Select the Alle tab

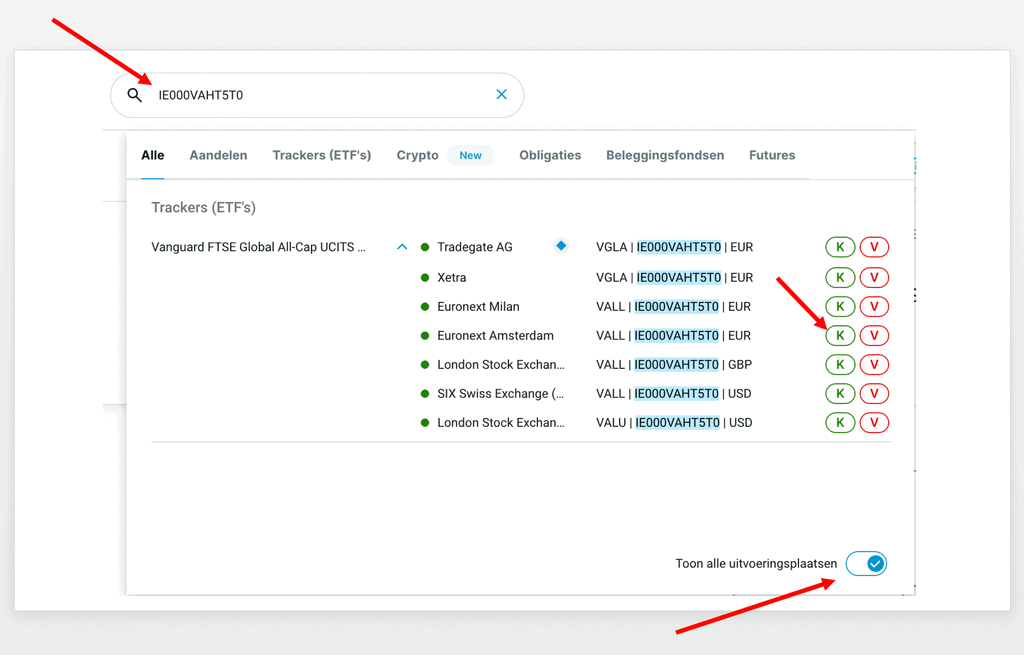(x=153, y=155)
